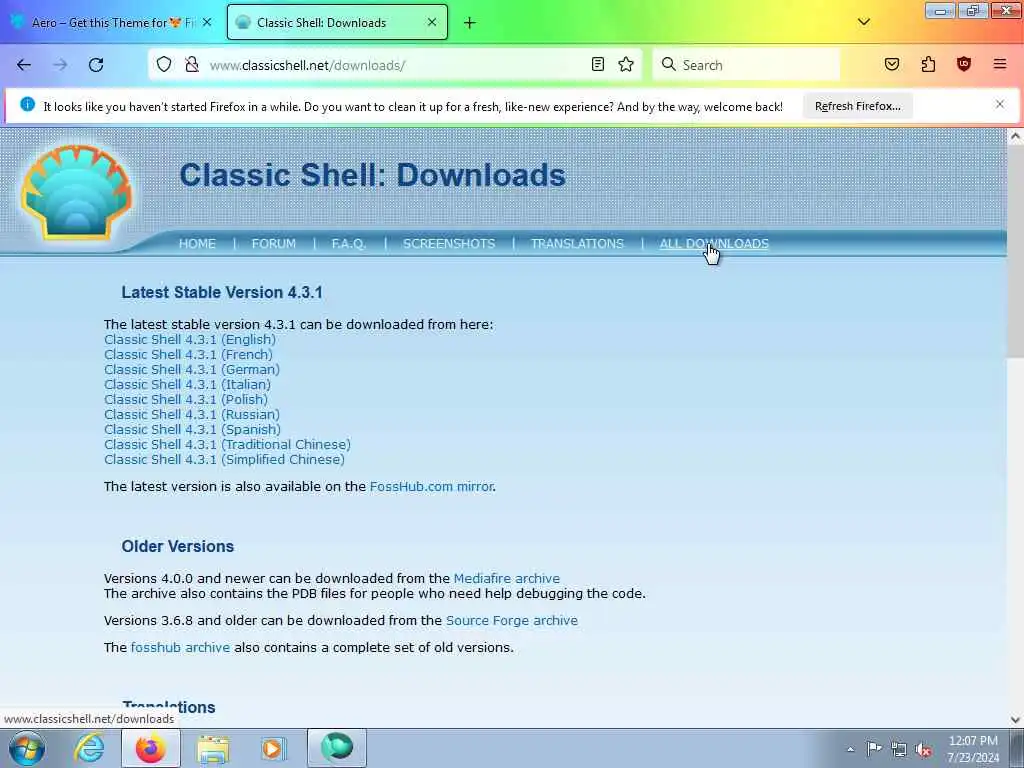Open Windows Explorer folder in taskbar
The image size is (1024, 768).
pos(213,748)
